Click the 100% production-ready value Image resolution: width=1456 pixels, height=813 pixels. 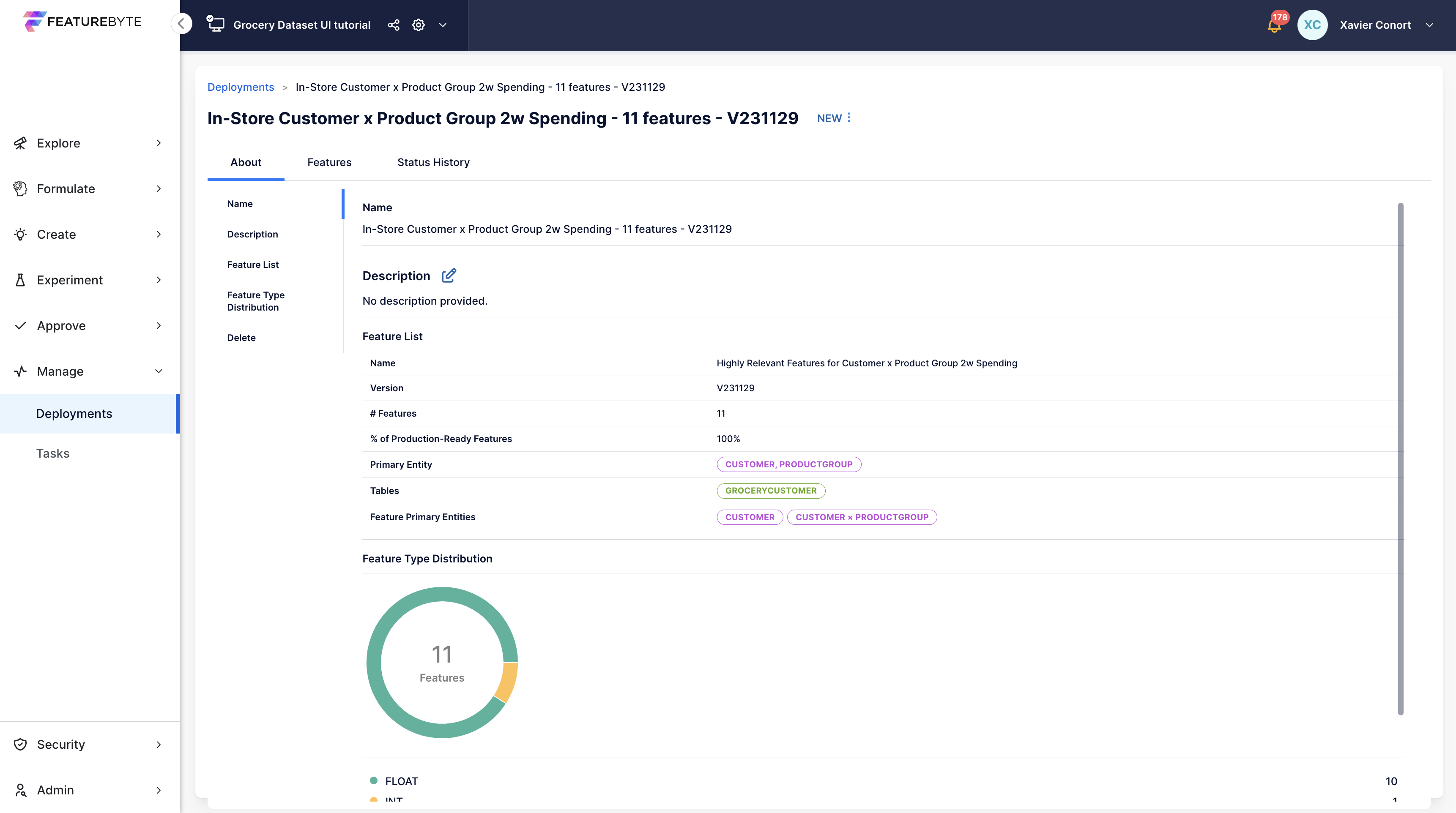(728, 439)
